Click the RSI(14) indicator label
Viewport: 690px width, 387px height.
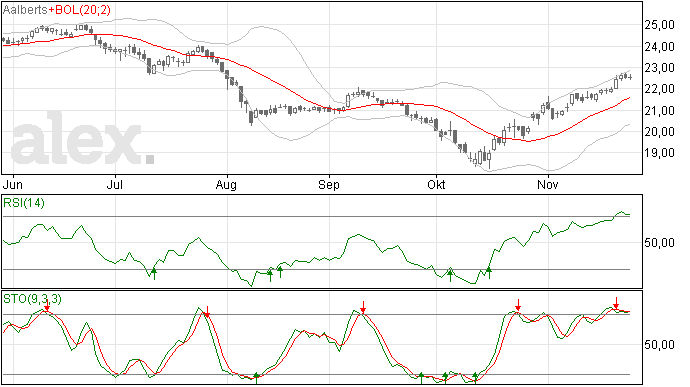pos(24,203)
